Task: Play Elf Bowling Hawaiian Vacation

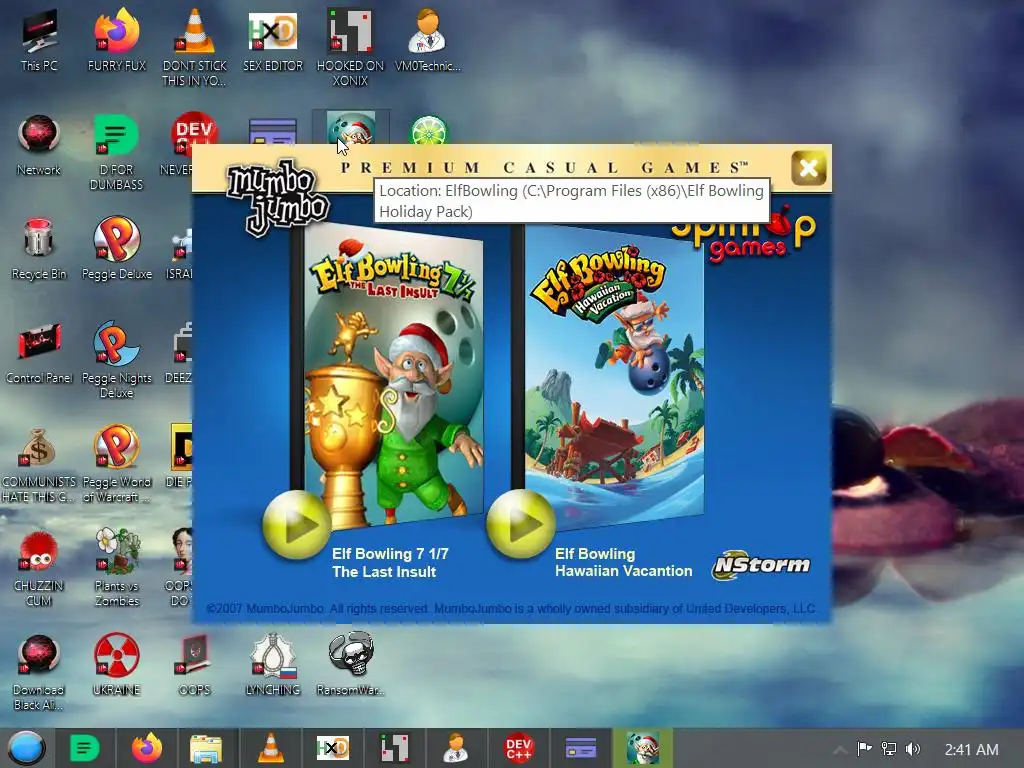Action: tap(520, 524)
